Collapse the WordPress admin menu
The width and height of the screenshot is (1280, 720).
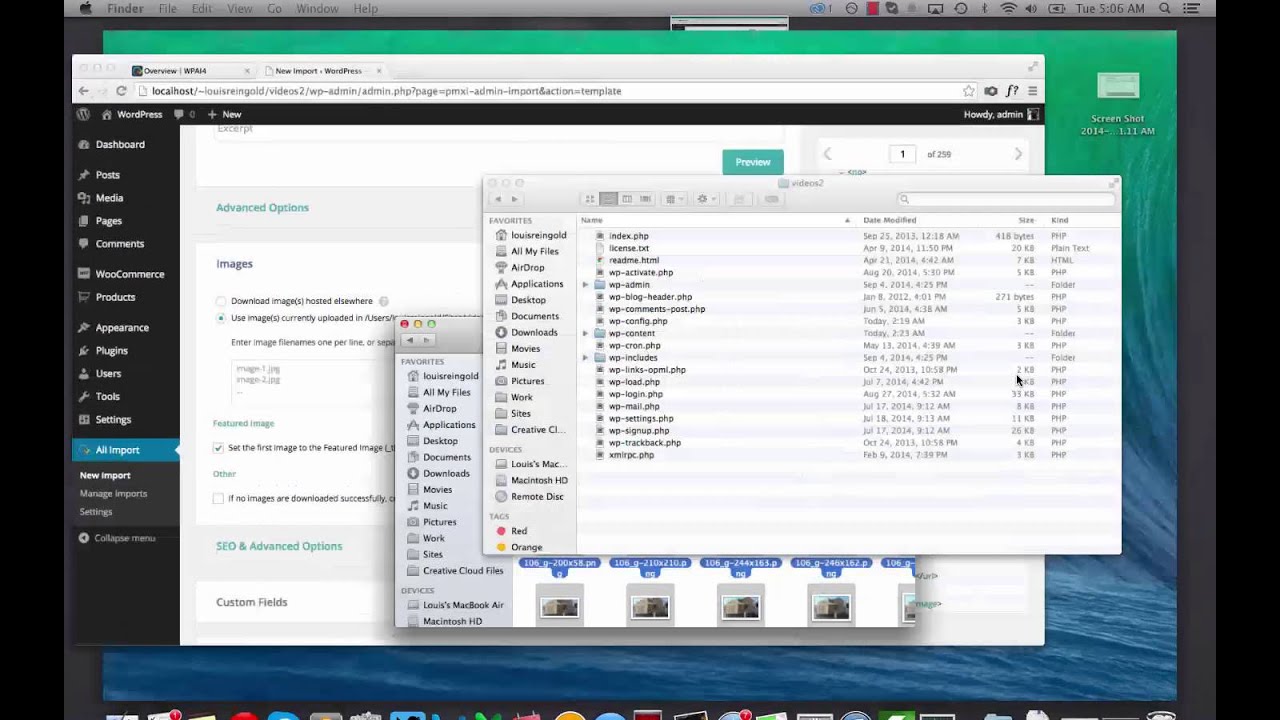pos(117,538)
